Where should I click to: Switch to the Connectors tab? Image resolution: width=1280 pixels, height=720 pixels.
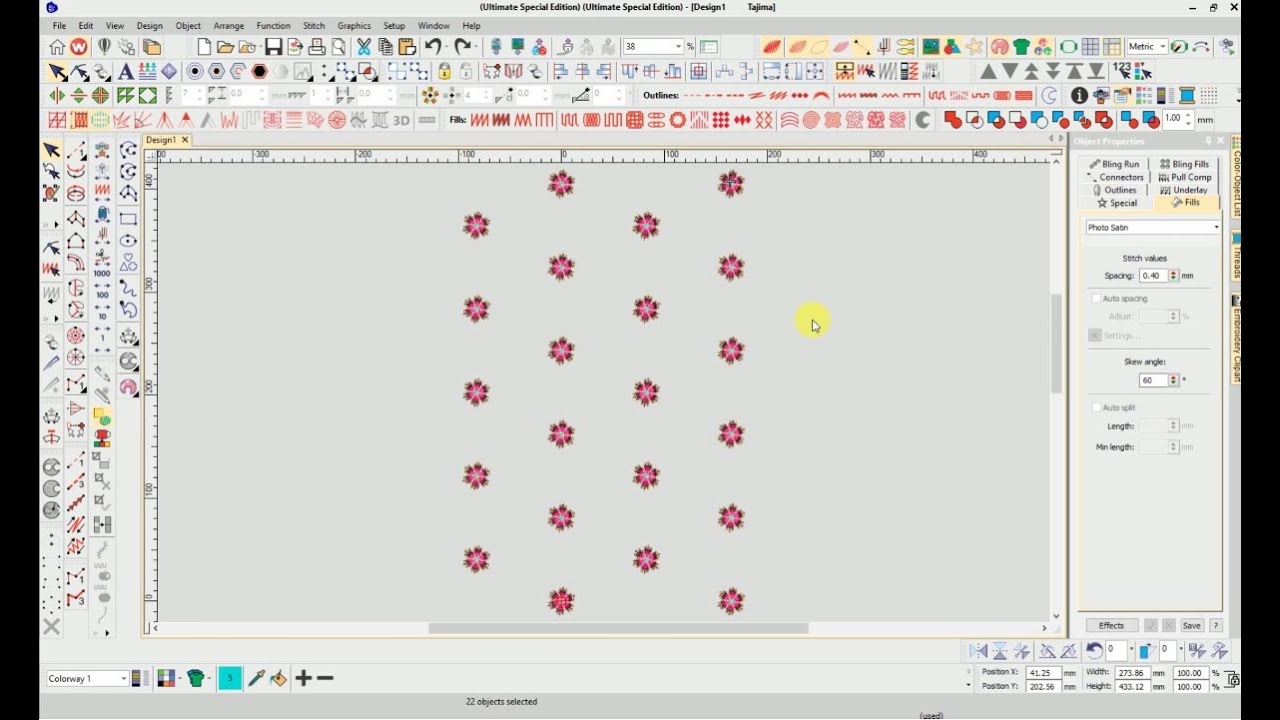[x=1115, y=177]
